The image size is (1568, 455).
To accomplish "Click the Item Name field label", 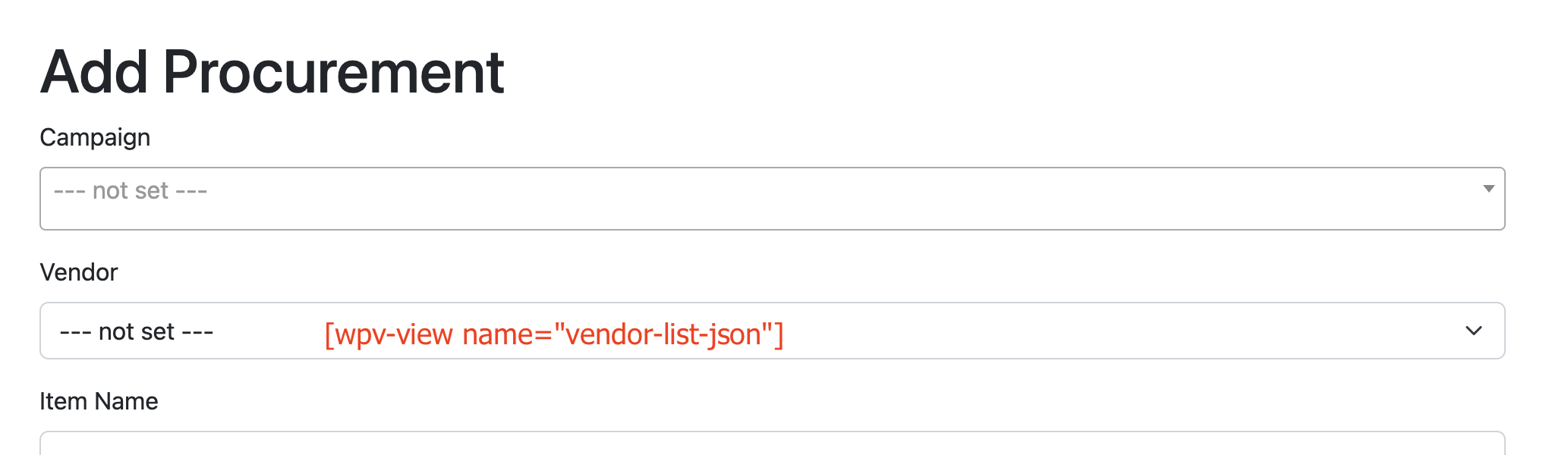I will (99, 401).
